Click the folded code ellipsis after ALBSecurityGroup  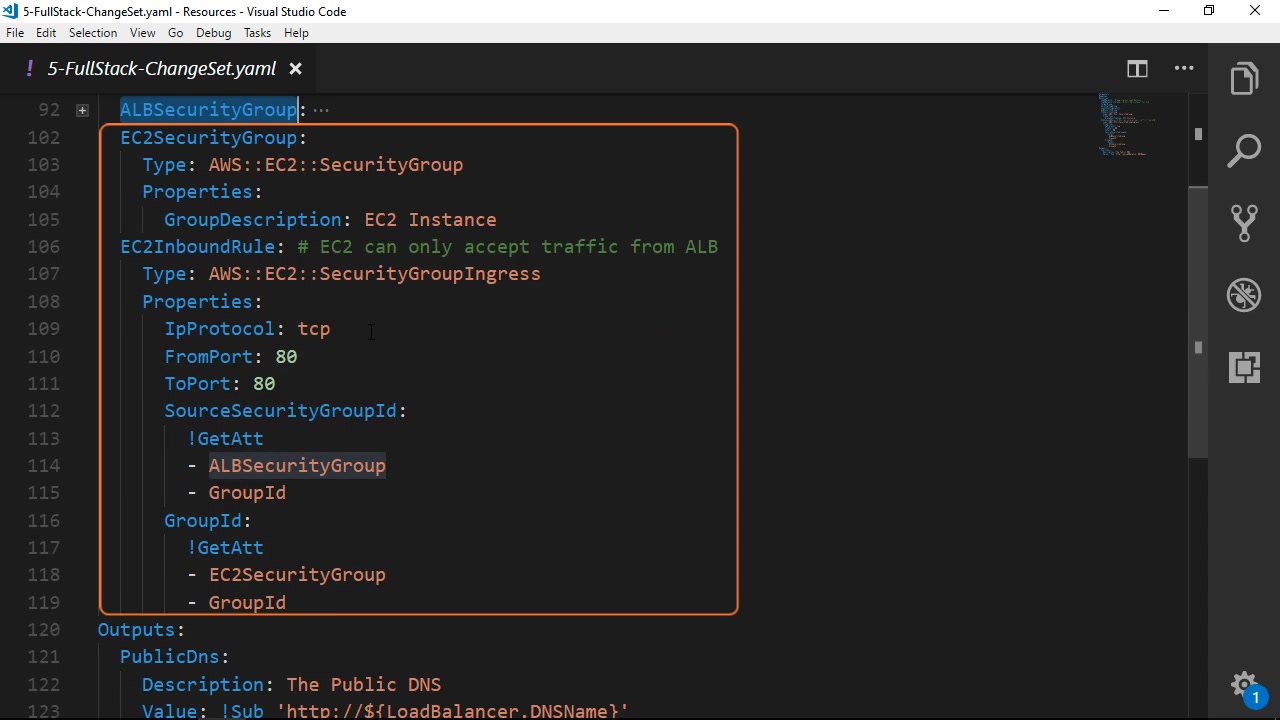tap(321, 110)
